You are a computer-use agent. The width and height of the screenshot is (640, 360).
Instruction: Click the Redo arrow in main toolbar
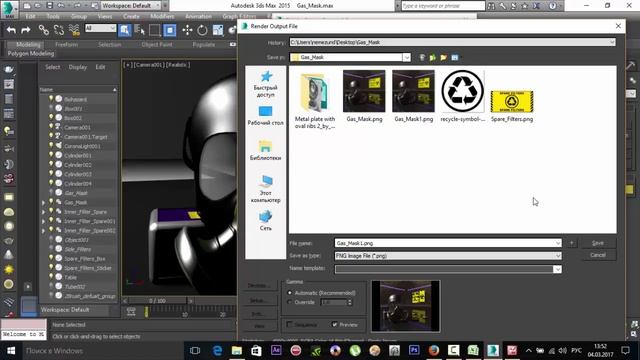[x=26, y=30]
